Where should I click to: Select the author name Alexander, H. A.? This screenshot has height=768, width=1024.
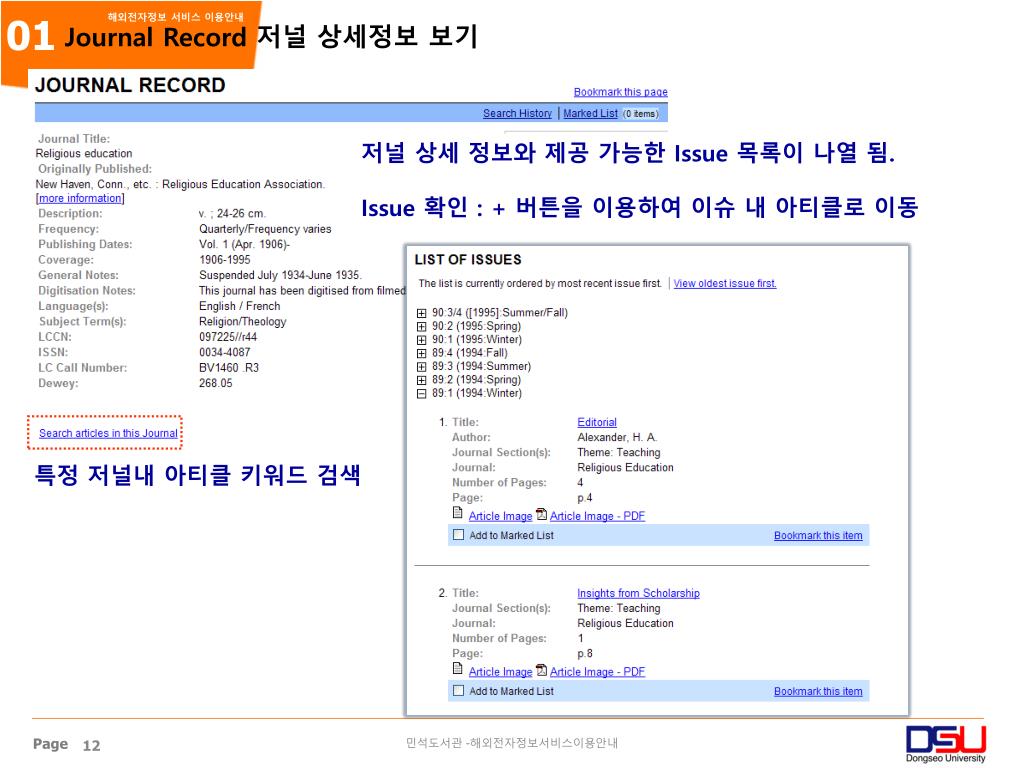(x=617, y=438)
